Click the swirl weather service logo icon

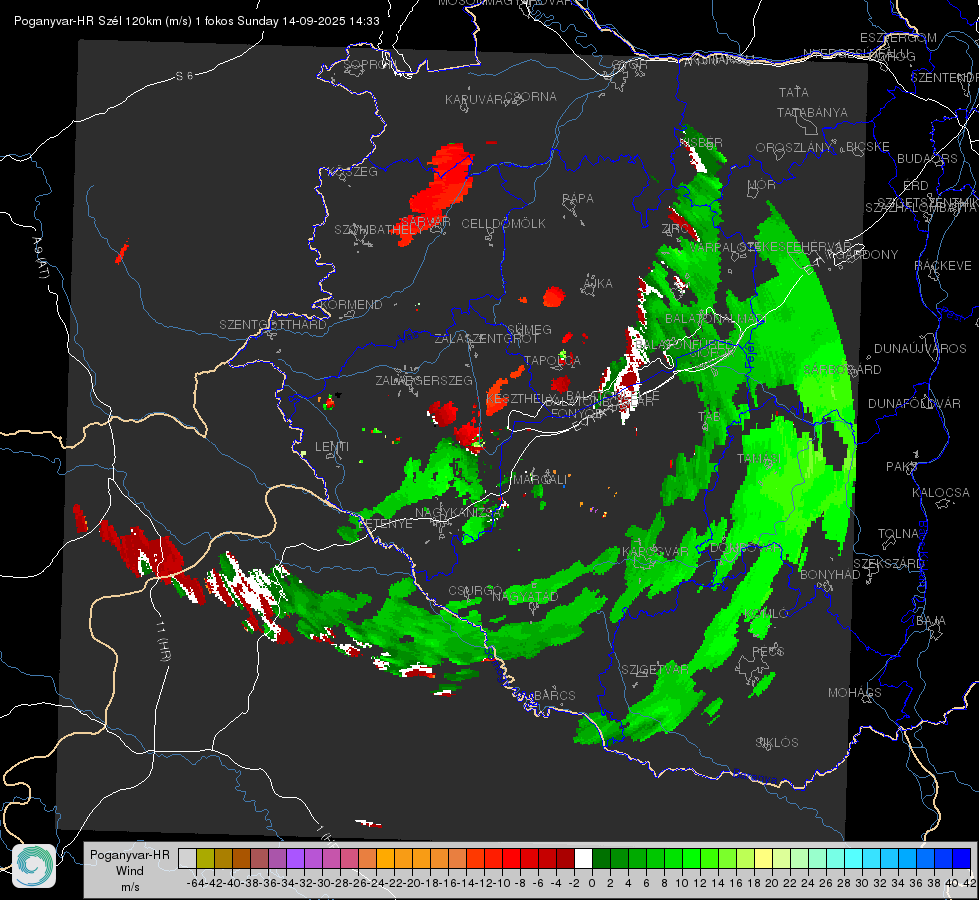(x=34, y=866)
